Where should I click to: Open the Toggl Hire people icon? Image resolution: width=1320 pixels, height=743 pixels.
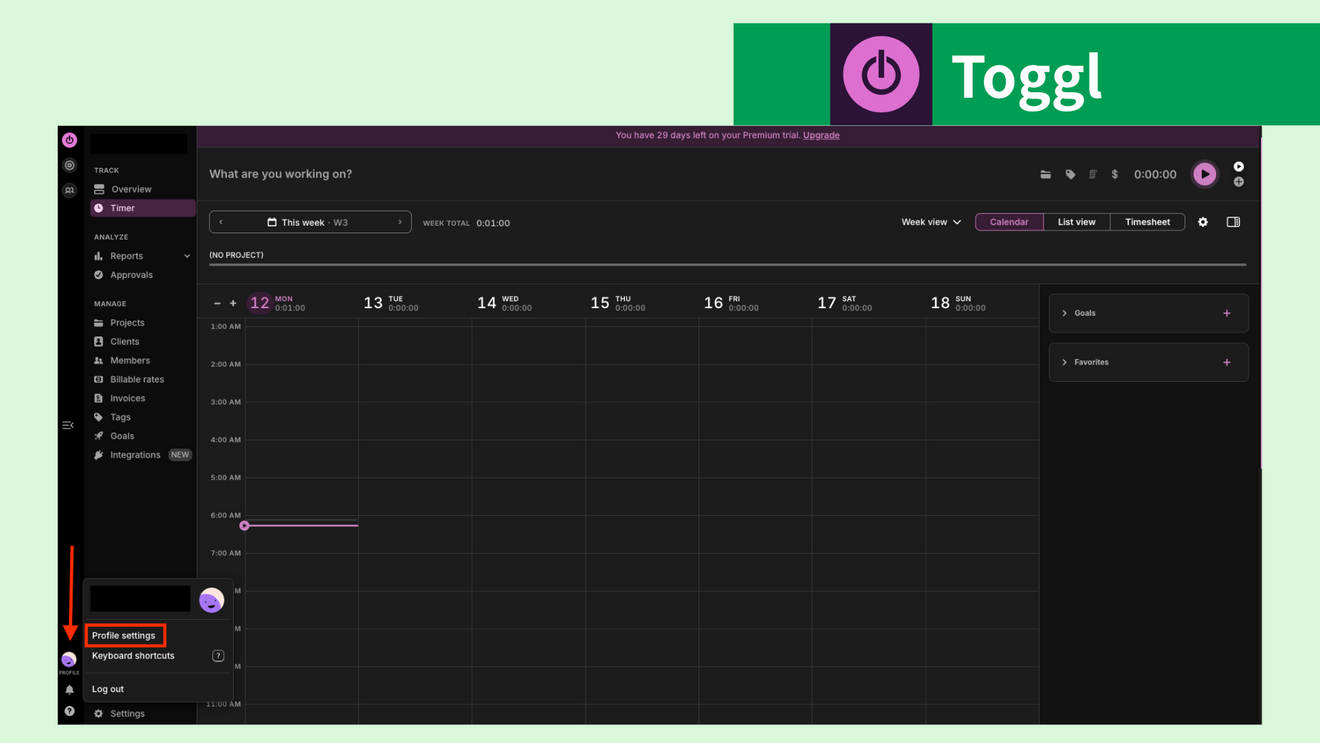coord(69,190)
